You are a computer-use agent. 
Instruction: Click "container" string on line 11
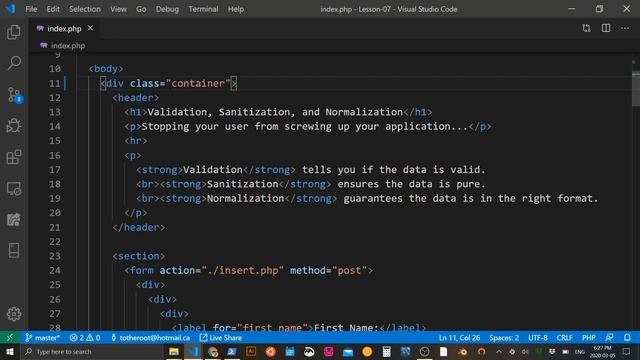198,83
